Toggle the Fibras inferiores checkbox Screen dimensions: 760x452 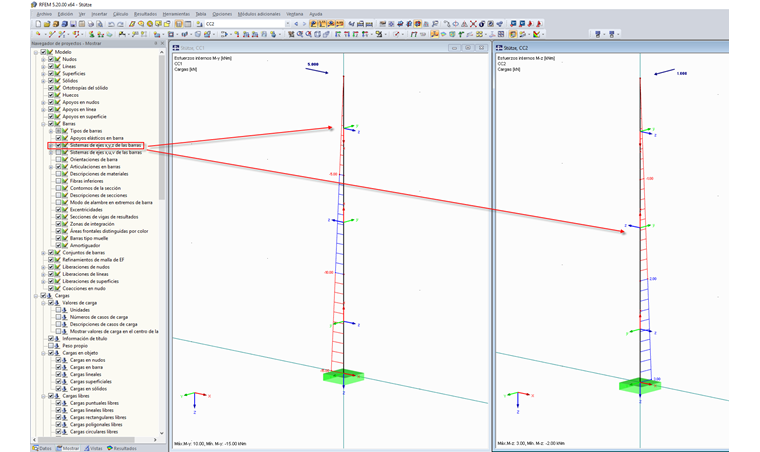click(58, 181)
